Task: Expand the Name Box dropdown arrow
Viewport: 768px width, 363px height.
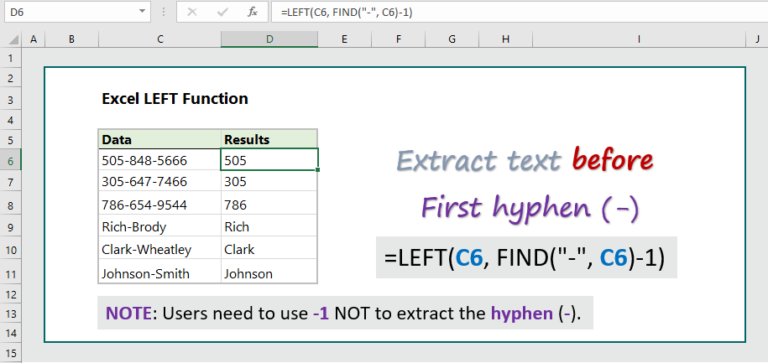Action: coord(142,12)
